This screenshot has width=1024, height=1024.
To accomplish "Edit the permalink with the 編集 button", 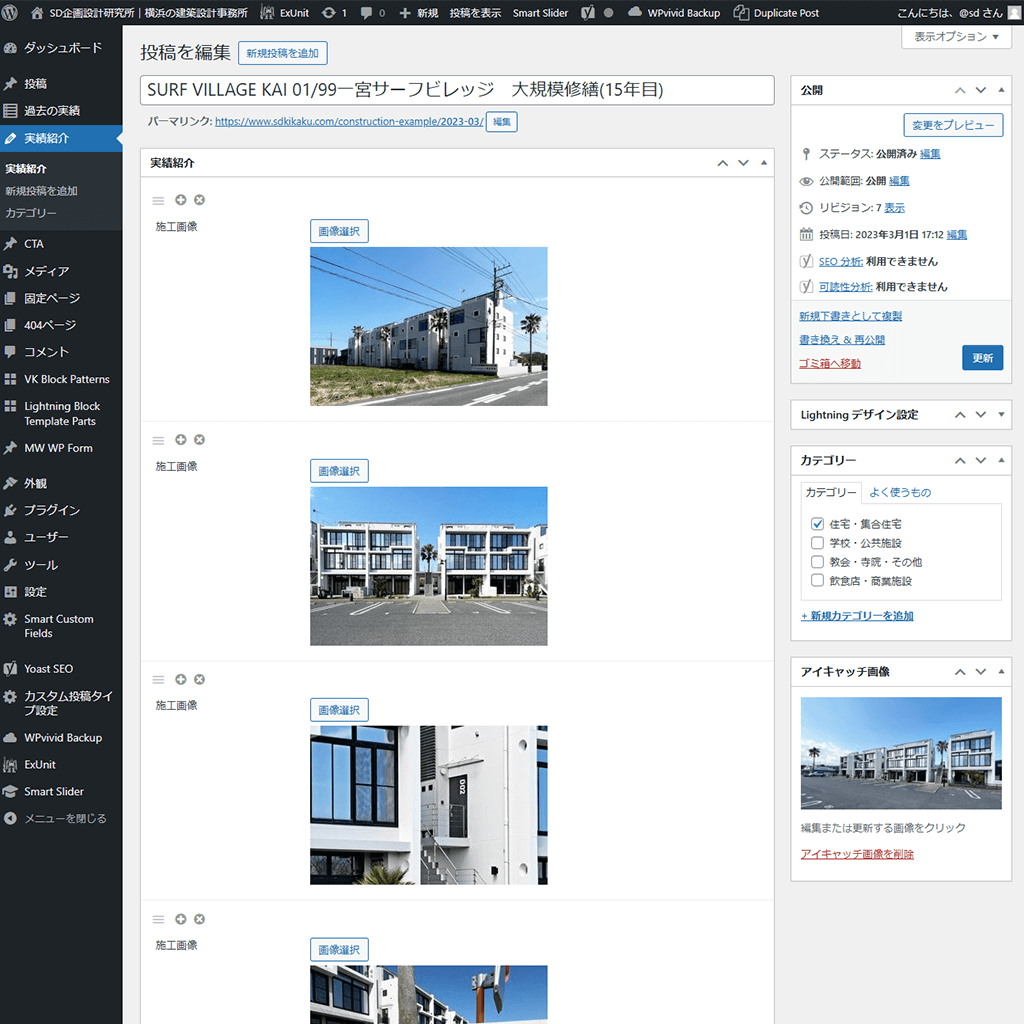I will point(502,121).
